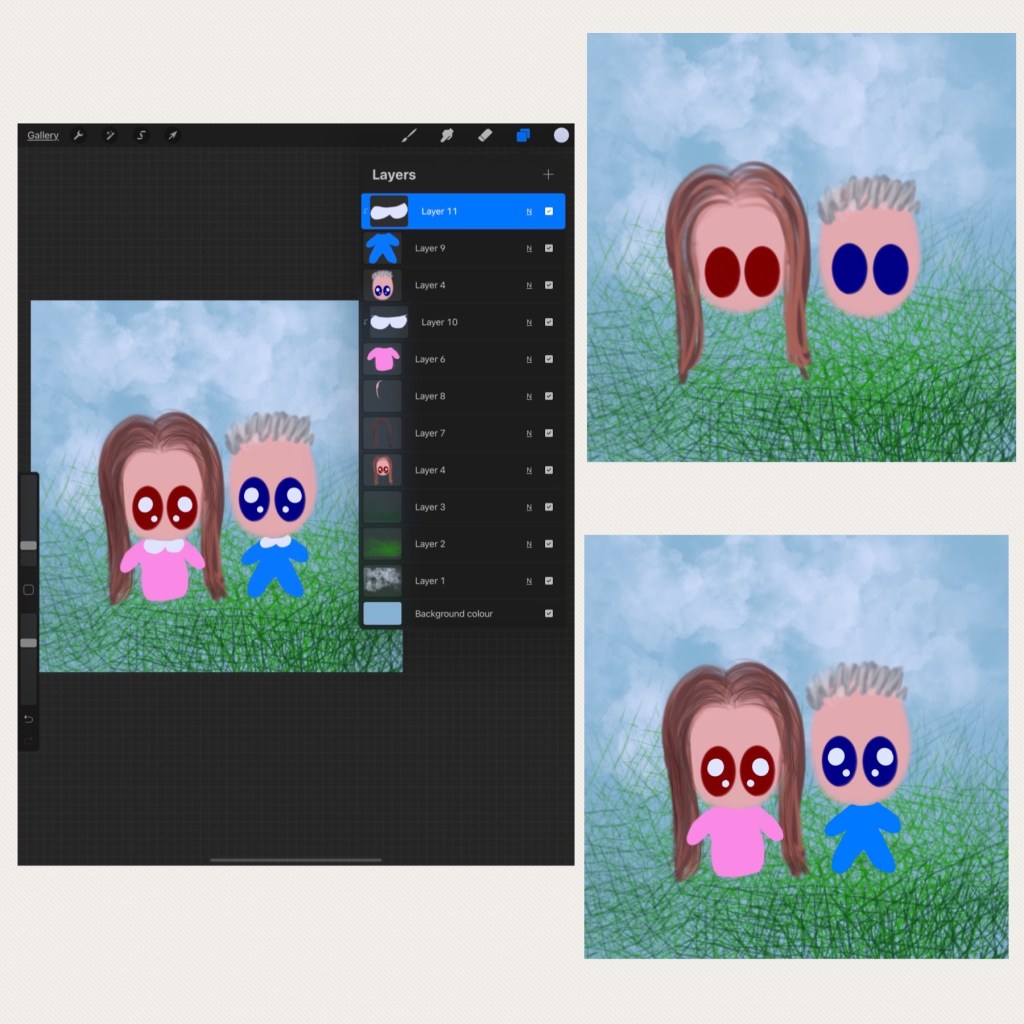Open the active colour circle in the top bar

(x=561, y=135)
